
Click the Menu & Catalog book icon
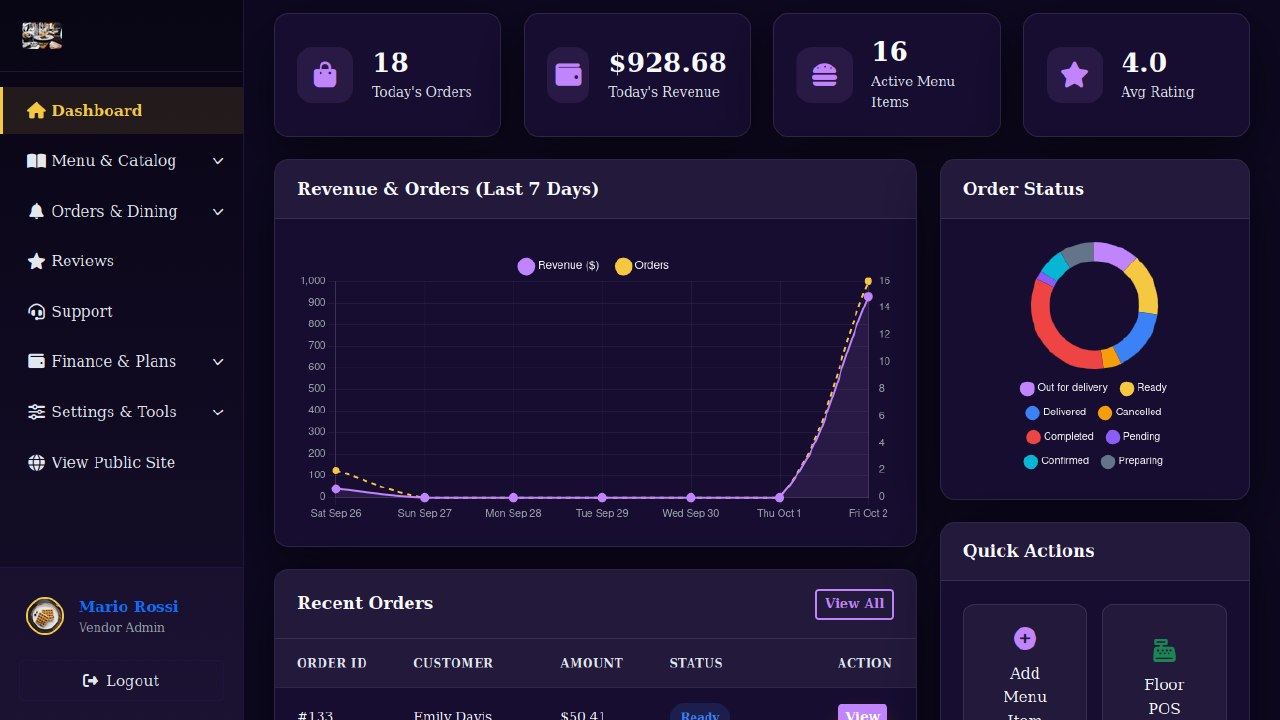click(37, 161)
